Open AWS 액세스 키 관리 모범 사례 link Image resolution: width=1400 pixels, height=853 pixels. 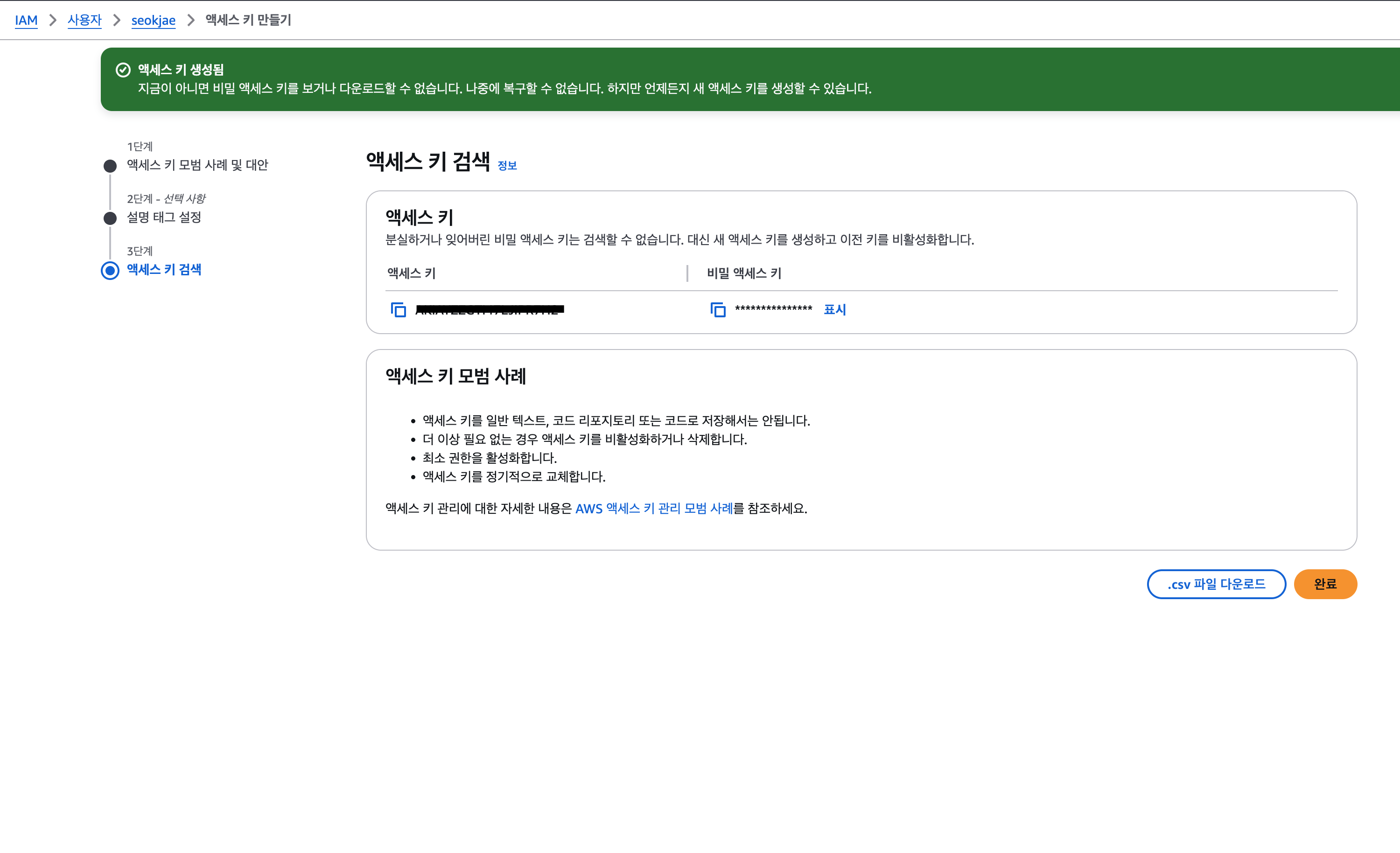(x=653, y=509)
